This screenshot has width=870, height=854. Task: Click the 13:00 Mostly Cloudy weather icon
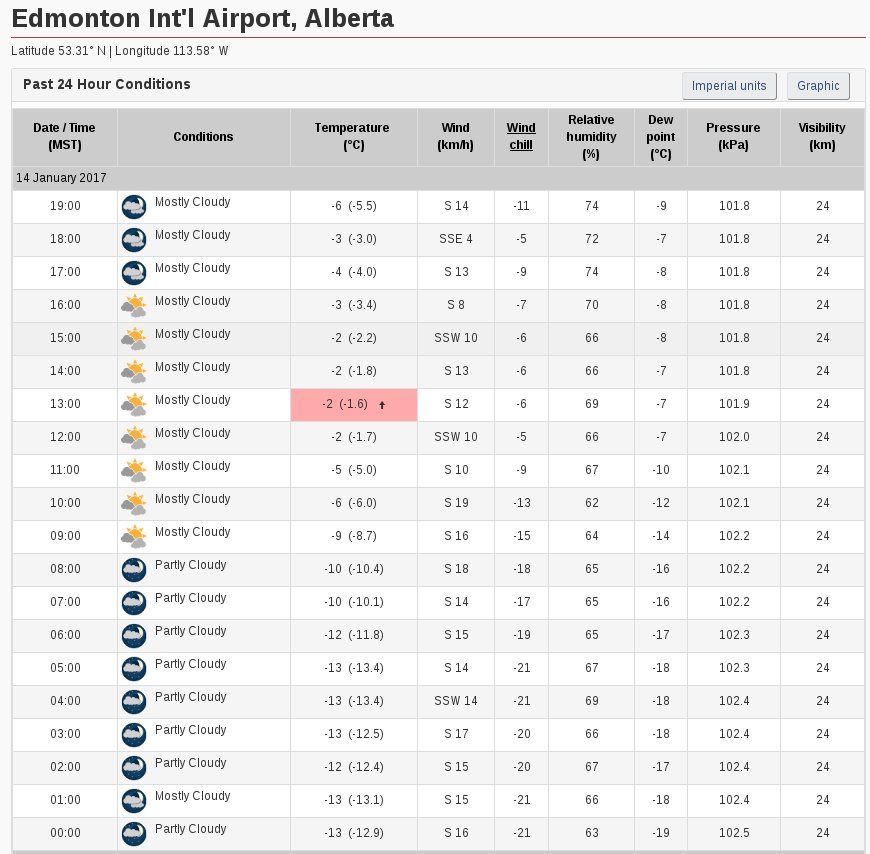click(134, 405)
